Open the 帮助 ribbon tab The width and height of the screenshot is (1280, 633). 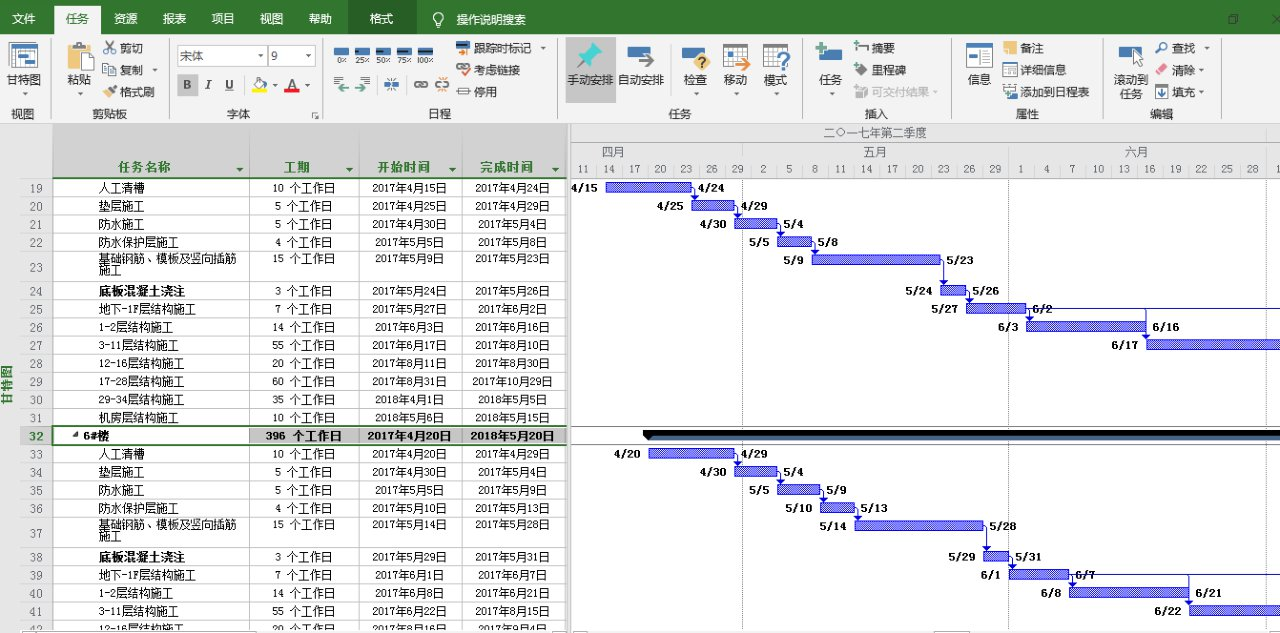pyautogui.click(x=320, y=19)
